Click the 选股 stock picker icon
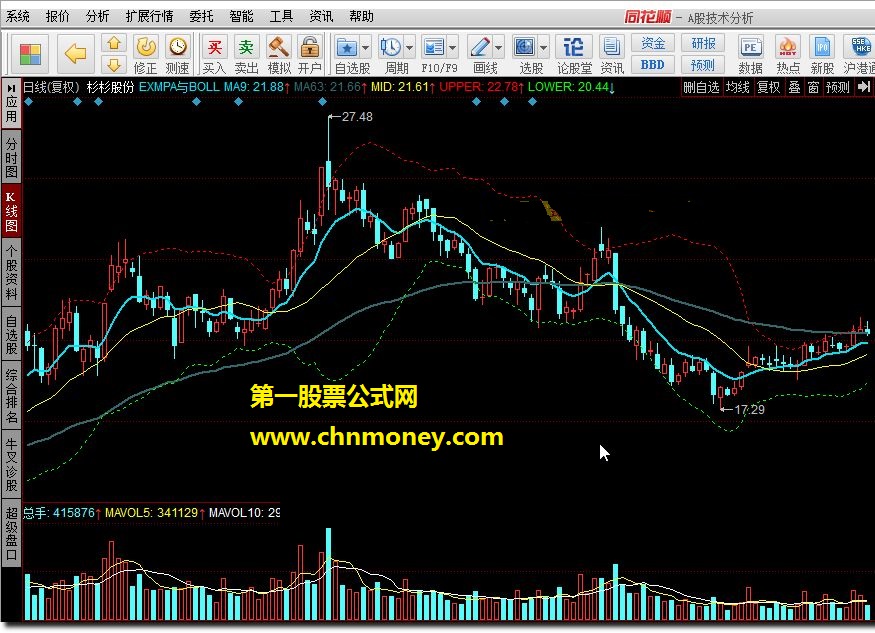Screen dimensions: 875x633 click(x=524, y=47)
